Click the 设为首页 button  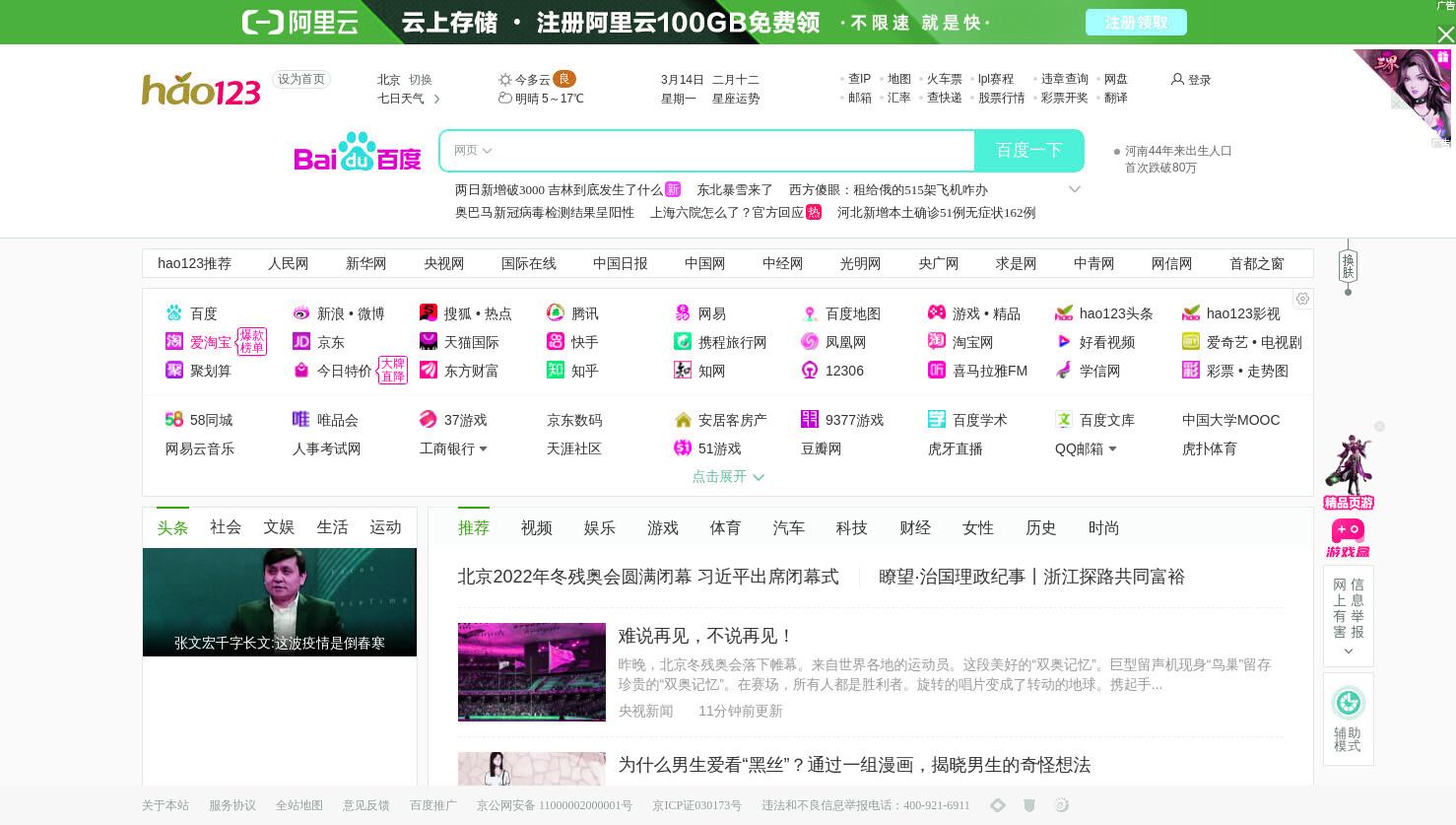(301, 79)
